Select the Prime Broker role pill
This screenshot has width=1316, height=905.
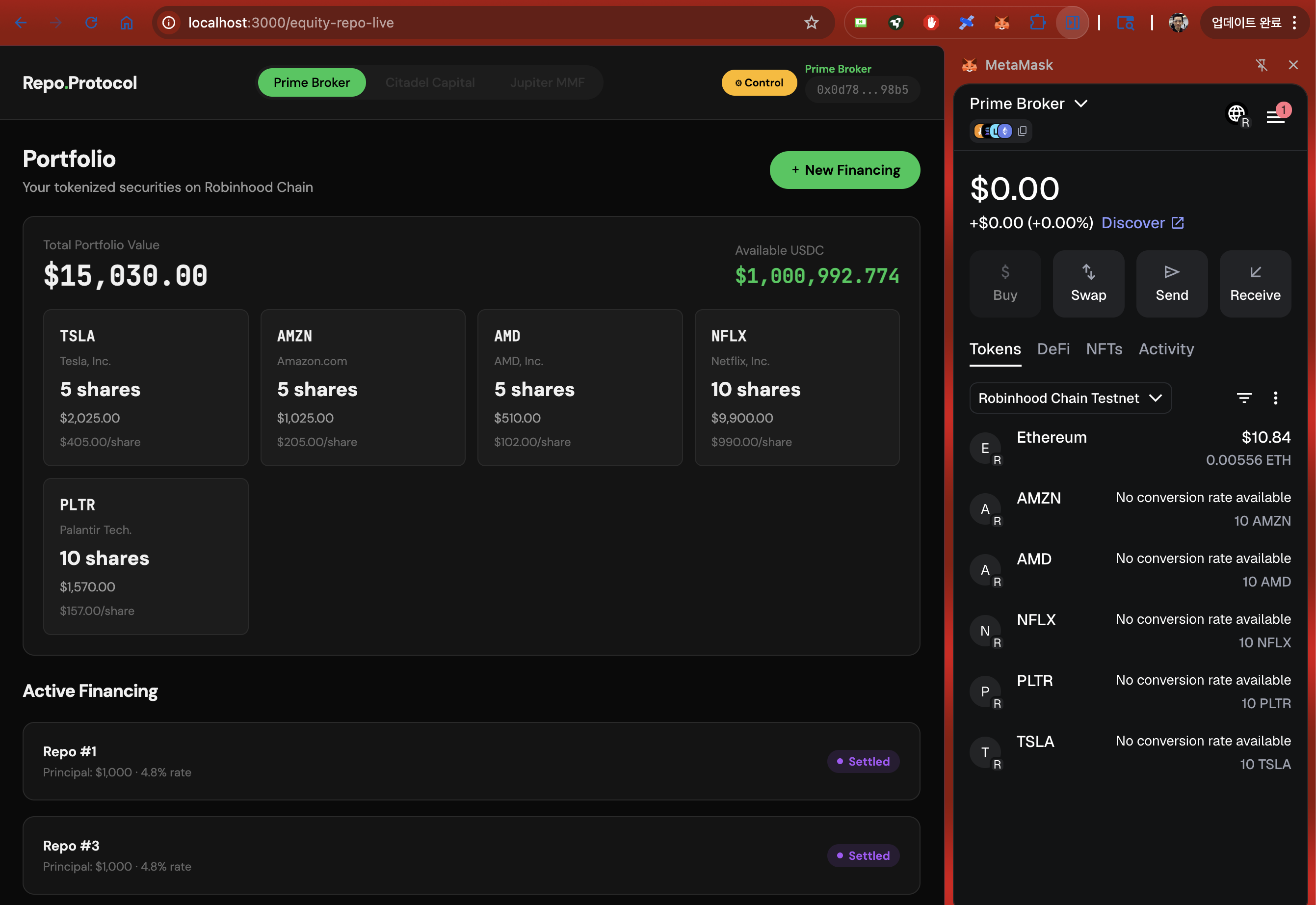coord(312,83)
